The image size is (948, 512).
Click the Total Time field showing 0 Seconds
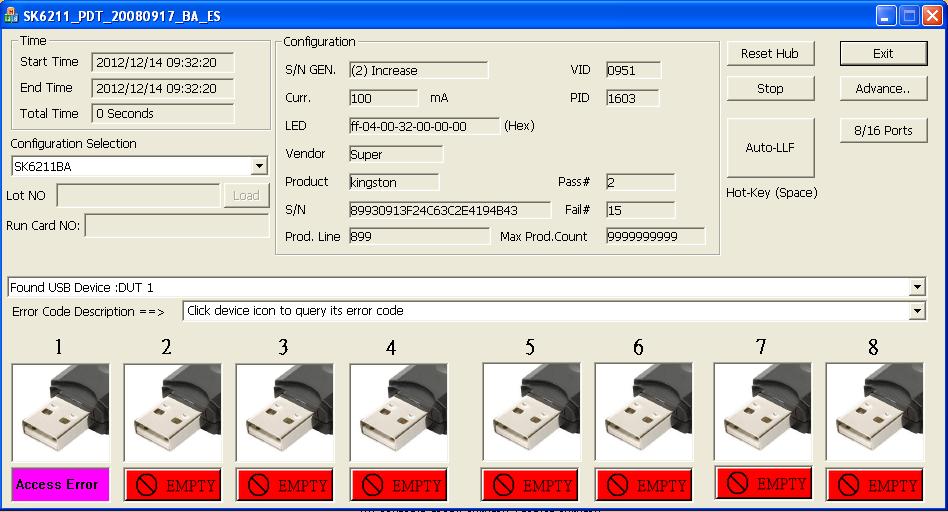(163, 114)
